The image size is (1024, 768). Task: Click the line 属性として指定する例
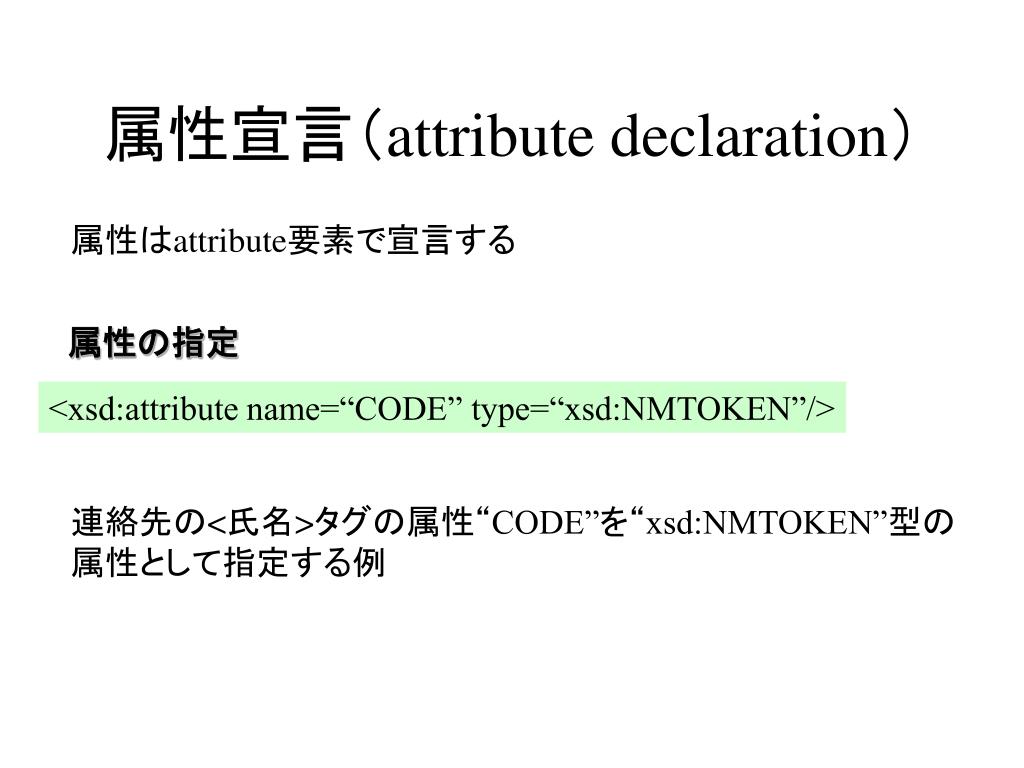[228, 563]
